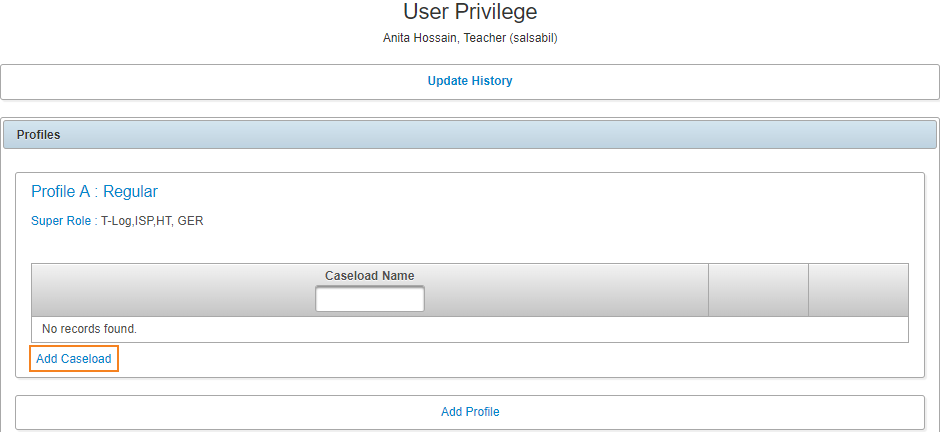
Task: Collapse the Profiles section header bar
Action: [470, 135]
